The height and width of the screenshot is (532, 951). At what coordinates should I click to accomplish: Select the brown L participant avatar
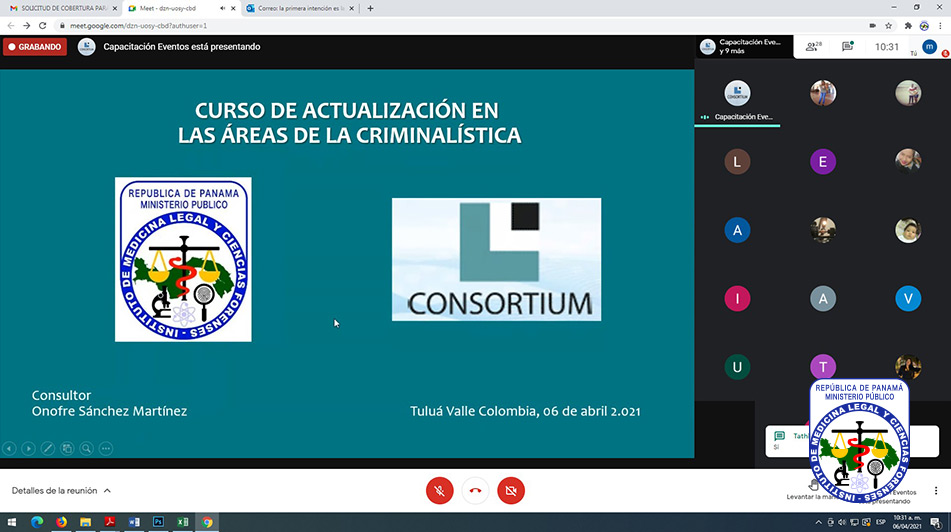pyautogui.click(x=738, y=162)
